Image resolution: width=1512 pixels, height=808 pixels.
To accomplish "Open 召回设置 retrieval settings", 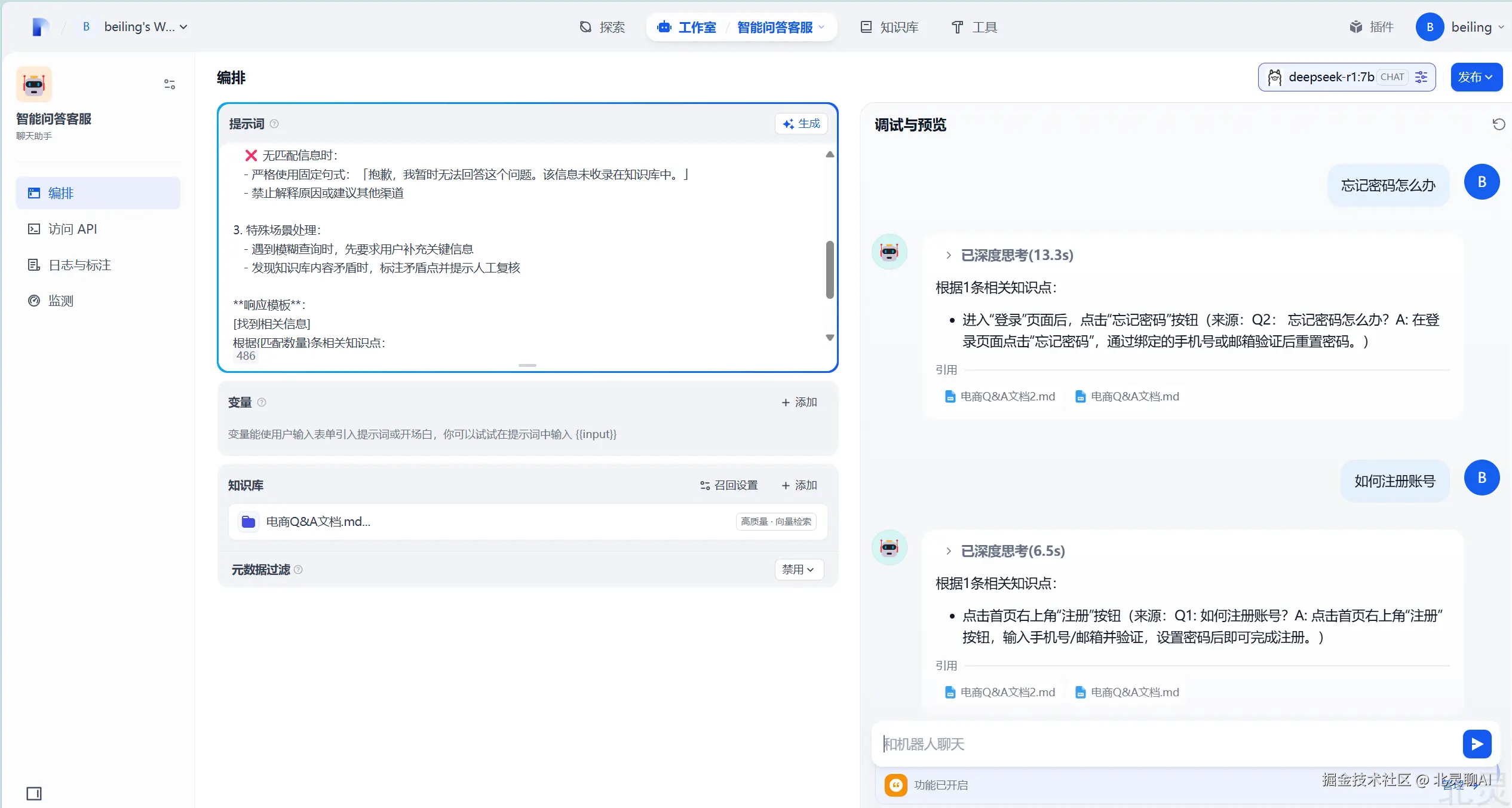I will [729, 485].
